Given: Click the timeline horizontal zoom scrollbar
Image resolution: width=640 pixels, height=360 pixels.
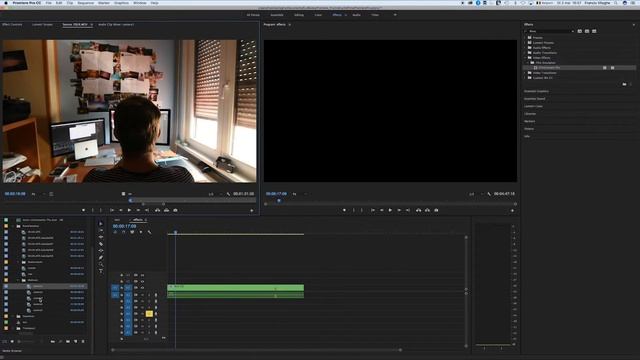Looking at the screenshot, I should pyautogui.click(x=256, y=350).
